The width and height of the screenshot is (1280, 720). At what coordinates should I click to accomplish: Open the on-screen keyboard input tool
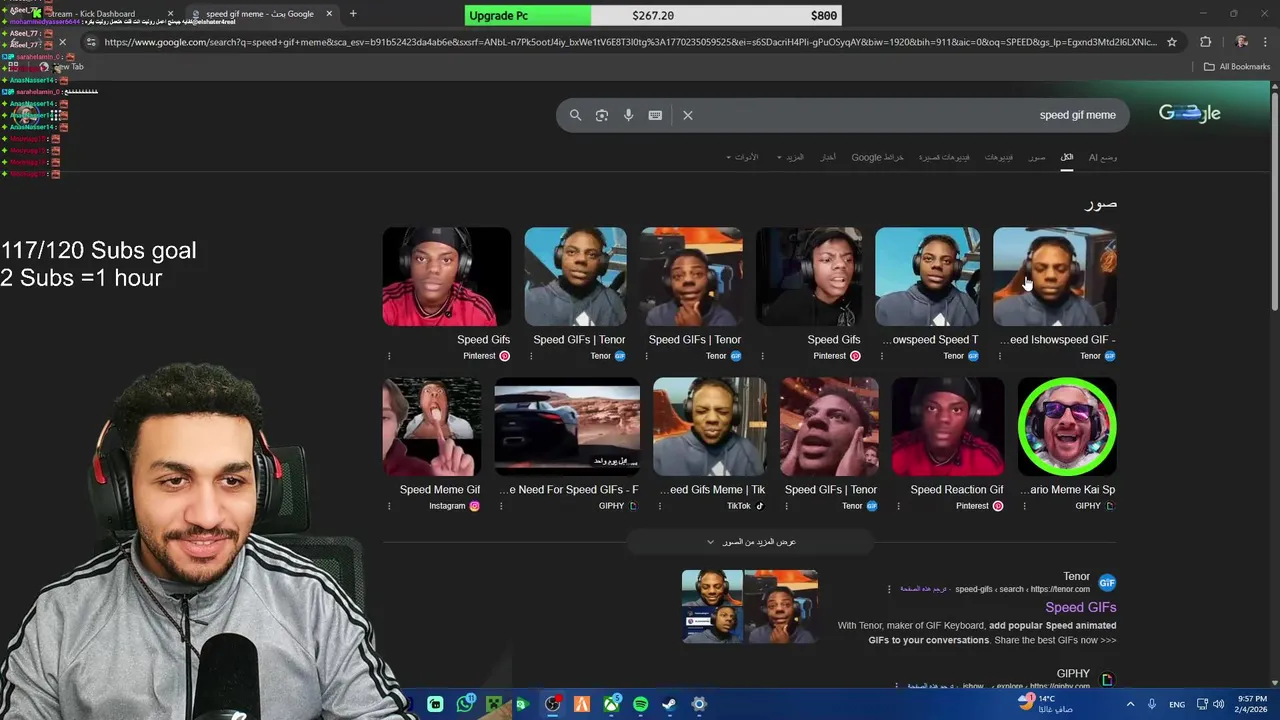coord(655,115)
